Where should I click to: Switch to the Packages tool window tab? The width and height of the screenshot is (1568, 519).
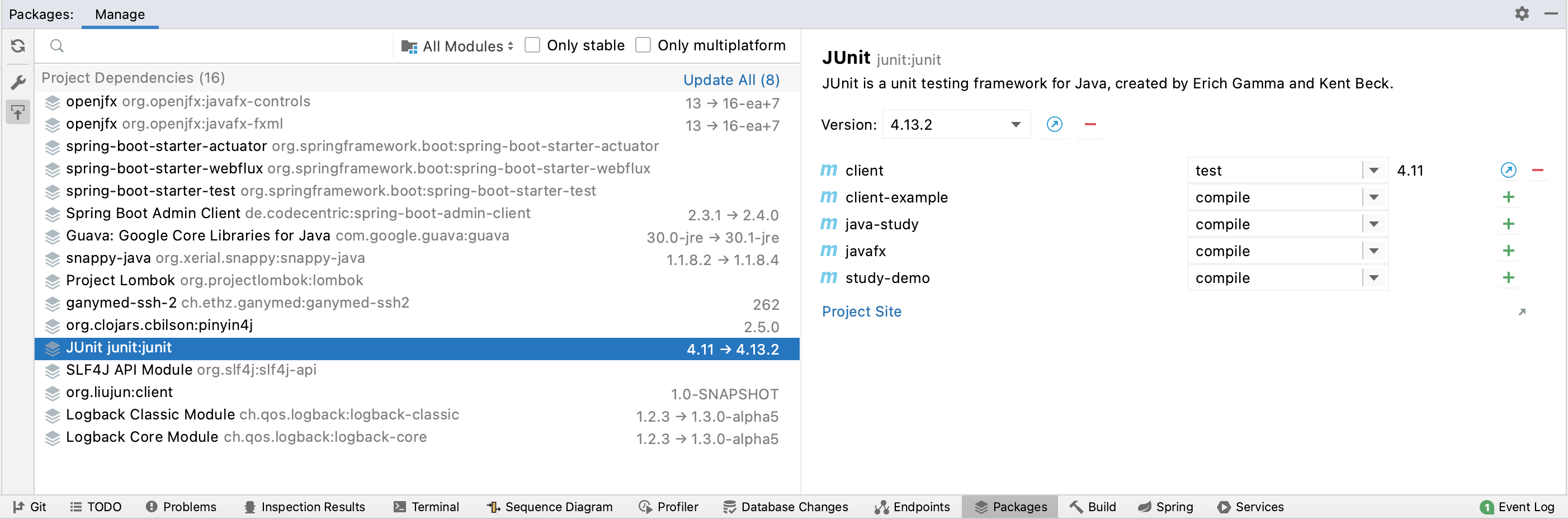[1010, 507]
